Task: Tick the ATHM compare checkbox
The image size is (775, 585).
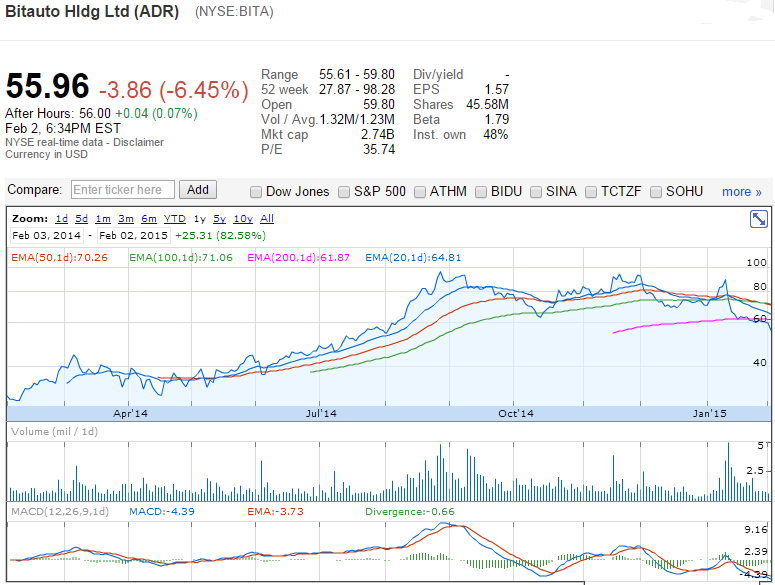Action: tap(420, 192)
